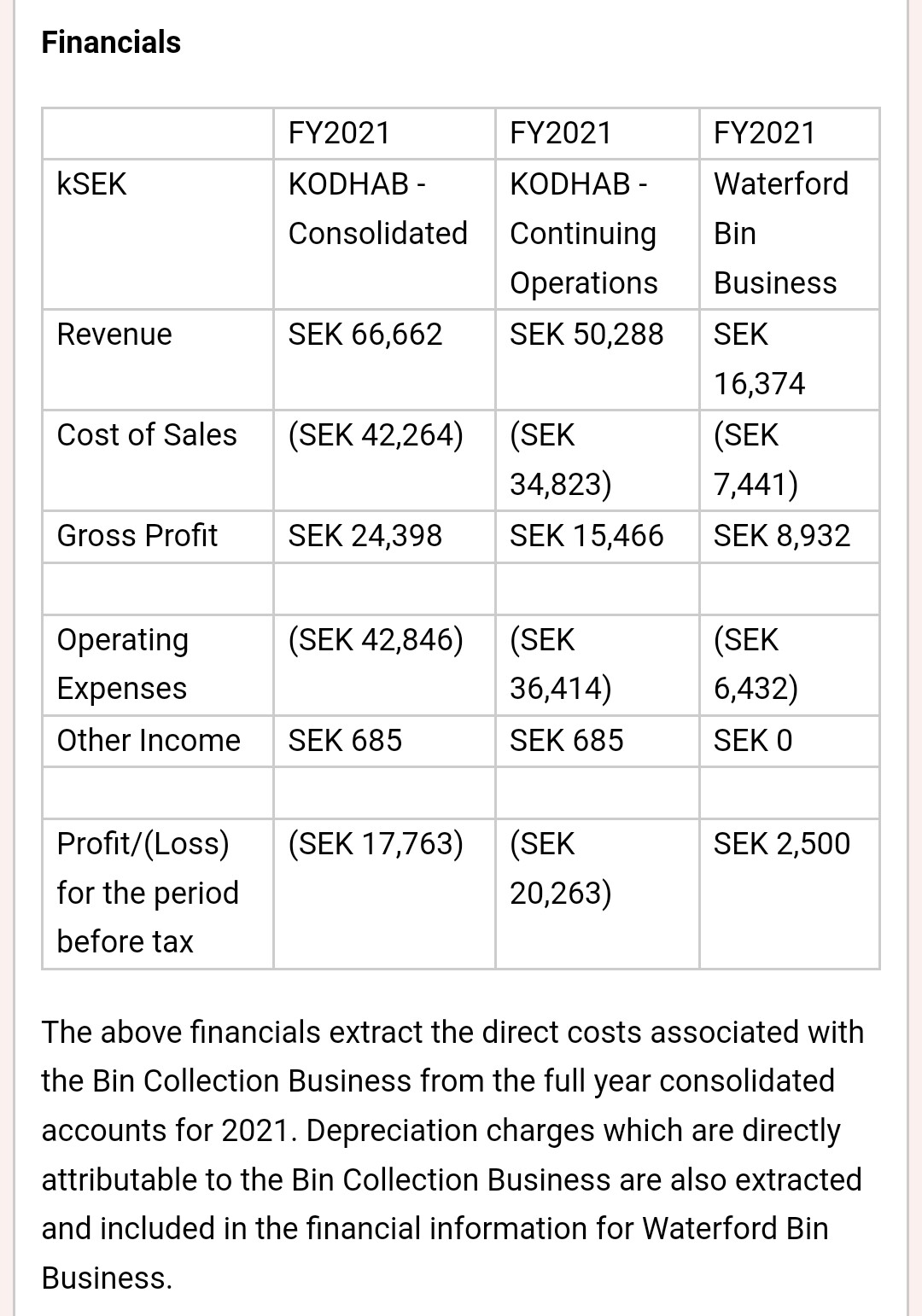Click the Gross Profit row label

pos(137,535)
